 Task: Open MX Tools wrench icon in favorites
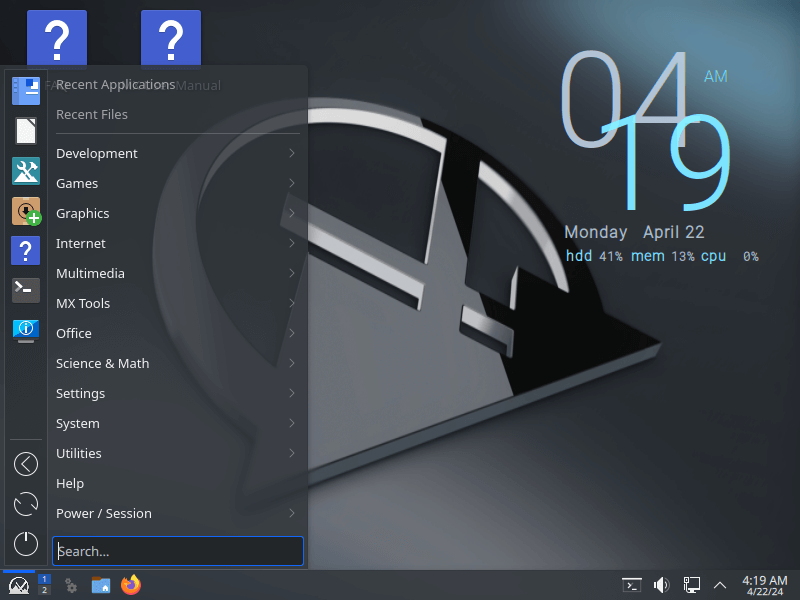tap(26, 171)
